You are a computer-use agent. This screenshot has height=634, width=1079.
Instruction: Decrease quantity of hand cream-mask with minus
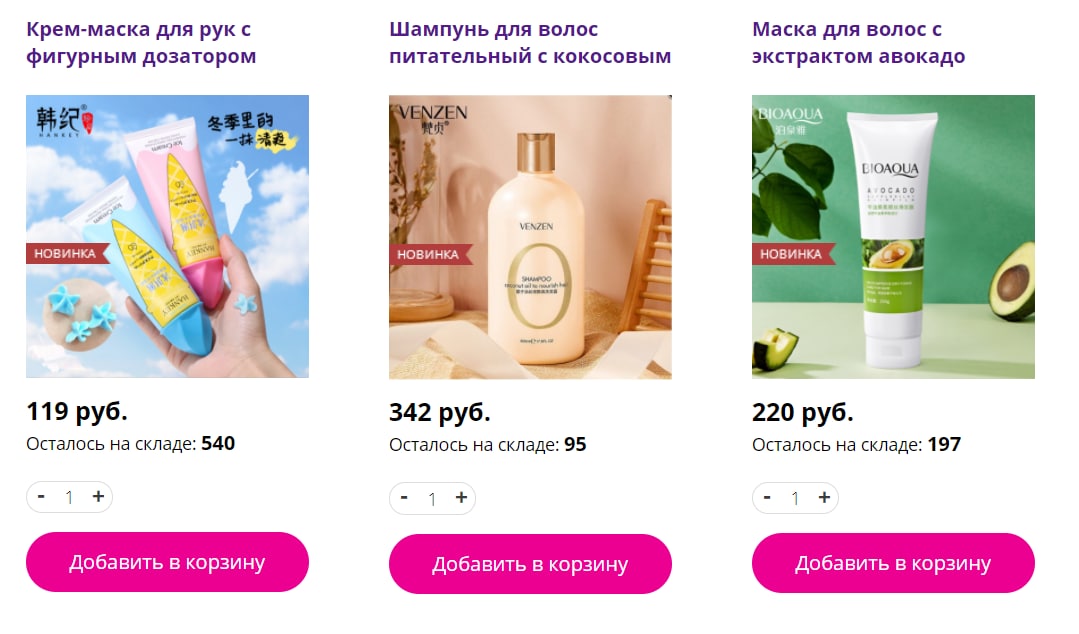click(x=41, y=497)
